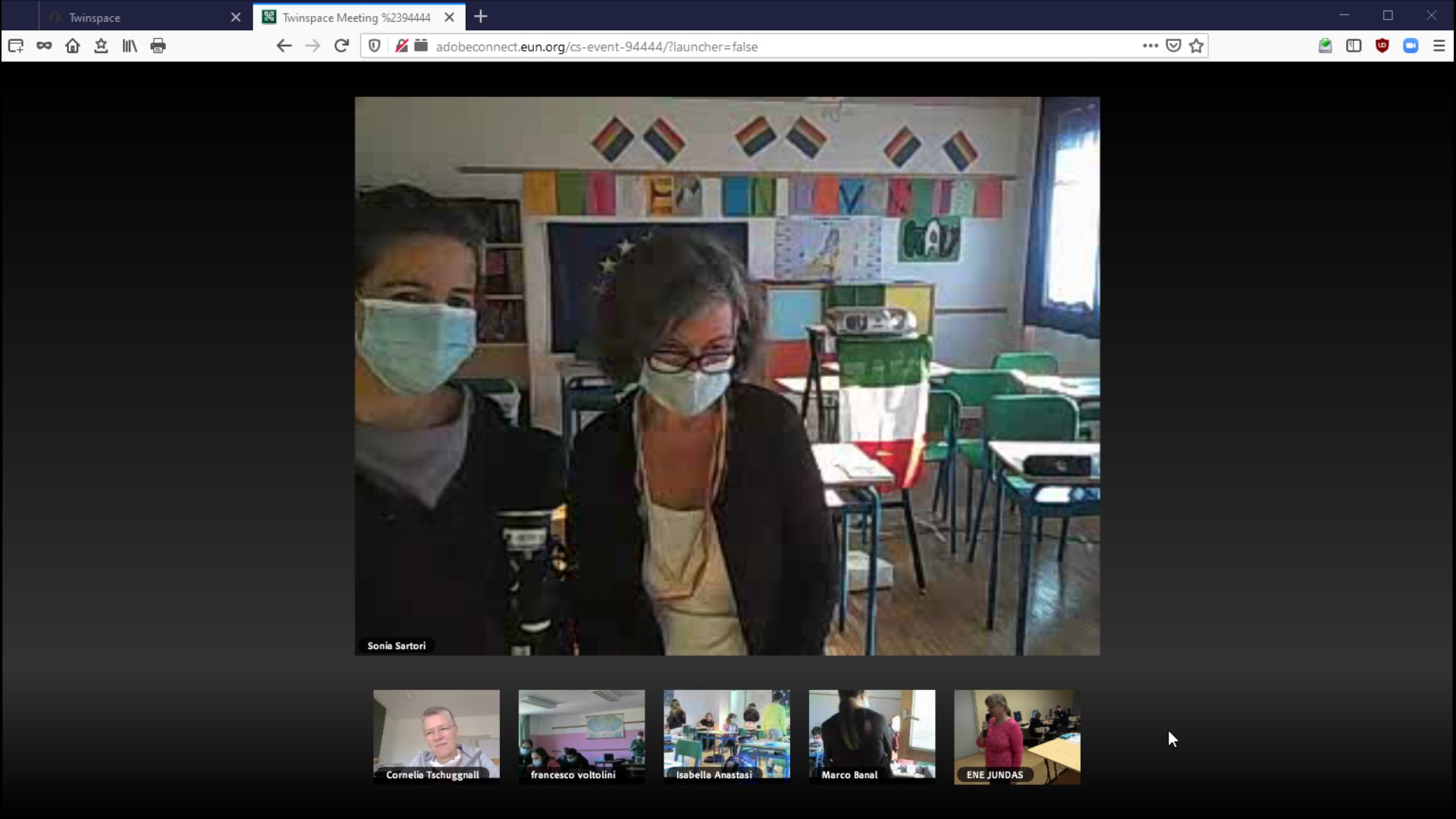Show tracking protection shield info

pos(375,45)
